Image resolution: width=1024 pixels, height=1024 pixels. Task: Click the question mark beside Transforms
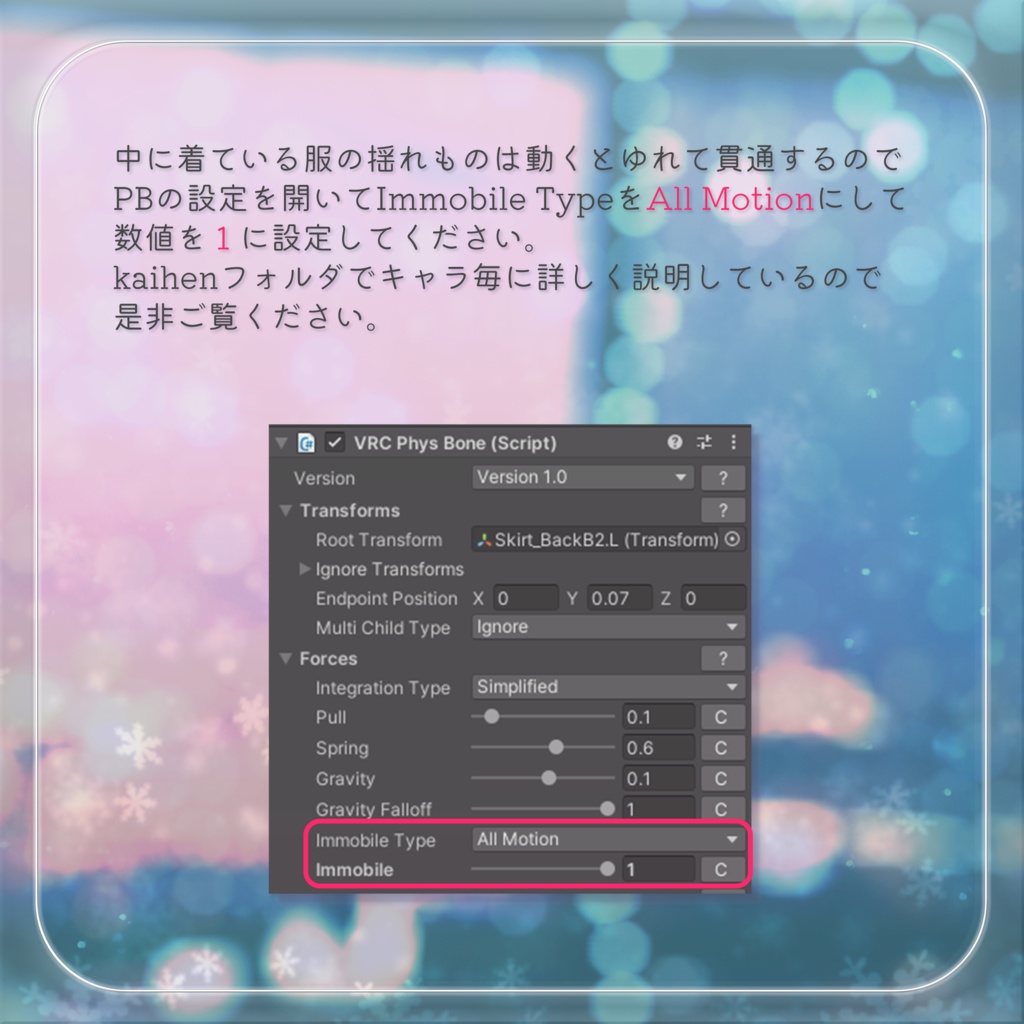coord(722,510)
